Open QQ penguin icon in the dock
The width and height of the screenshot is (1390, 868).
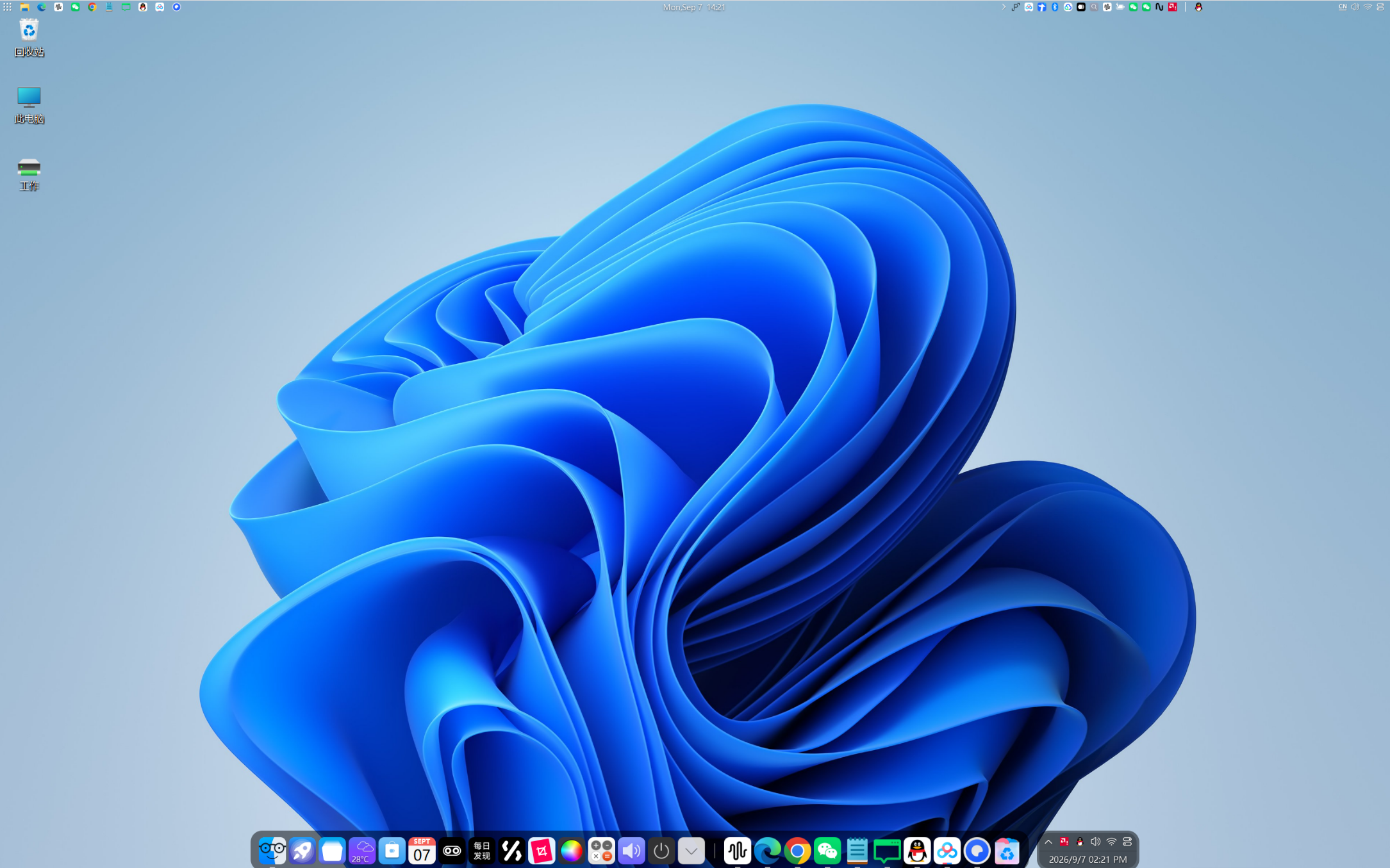tap(917, 851)
